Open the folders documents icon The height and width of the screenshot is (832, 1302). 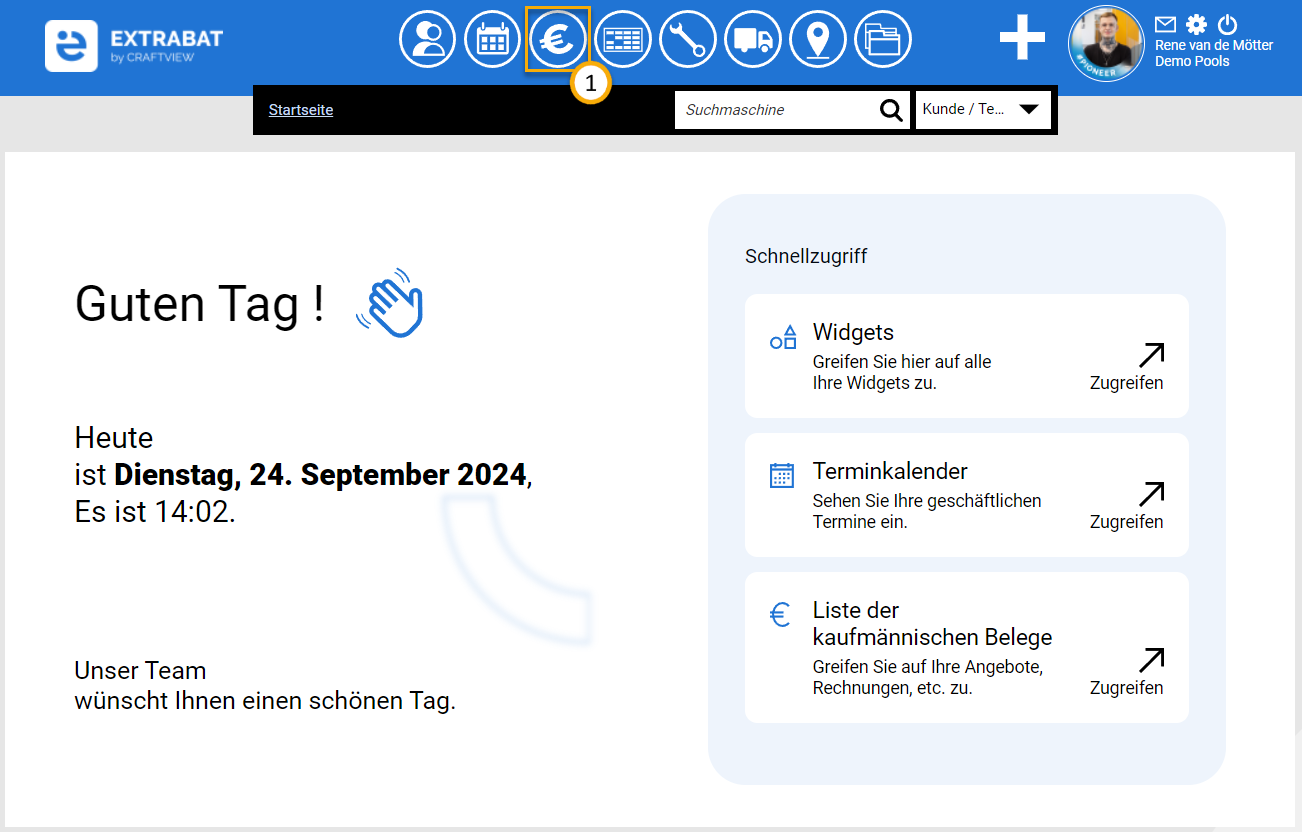coord(883,40)
